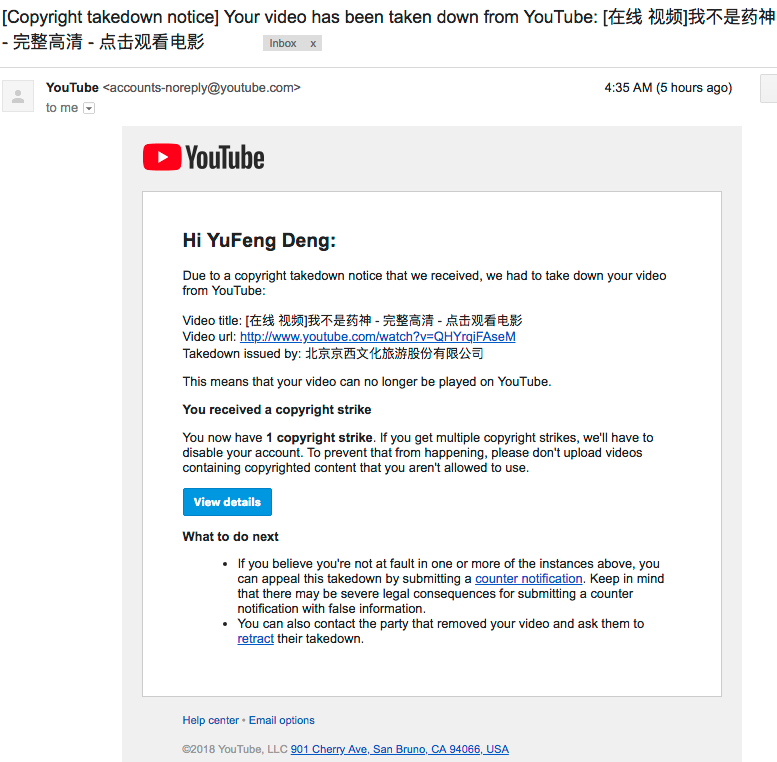This screenshot has height=762, width=777.
Task: Click the 'Hi YuFeng Deng' greeting heading
Action: coord(259,240)
